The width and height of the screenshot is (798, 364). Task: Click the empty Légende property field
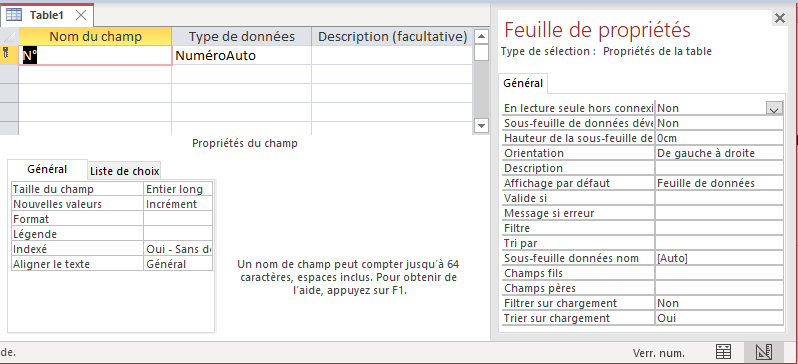point(178,234)
